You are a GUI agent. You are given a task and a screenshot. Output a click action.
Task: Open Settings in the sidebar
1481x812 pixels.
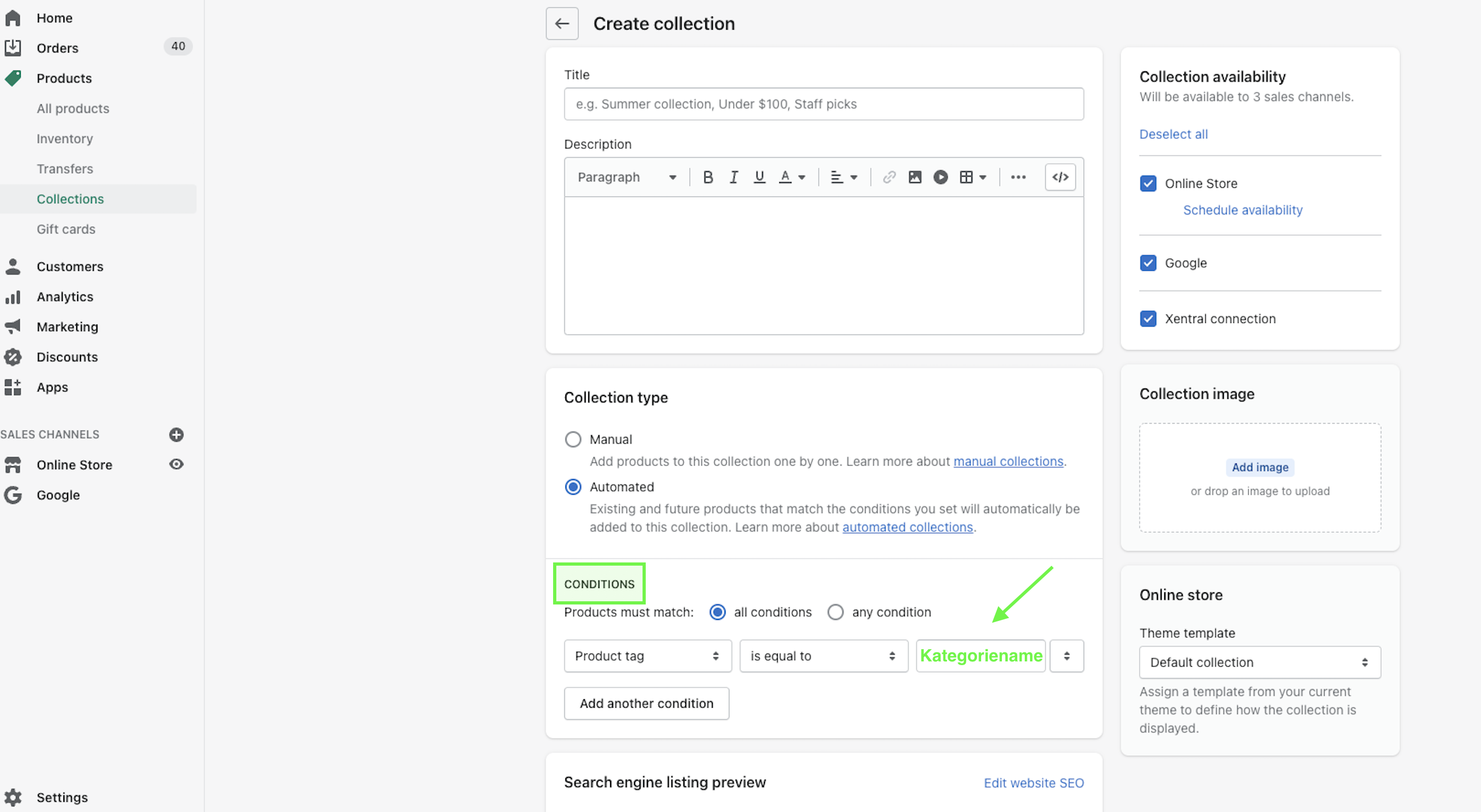tap(62, 798)
